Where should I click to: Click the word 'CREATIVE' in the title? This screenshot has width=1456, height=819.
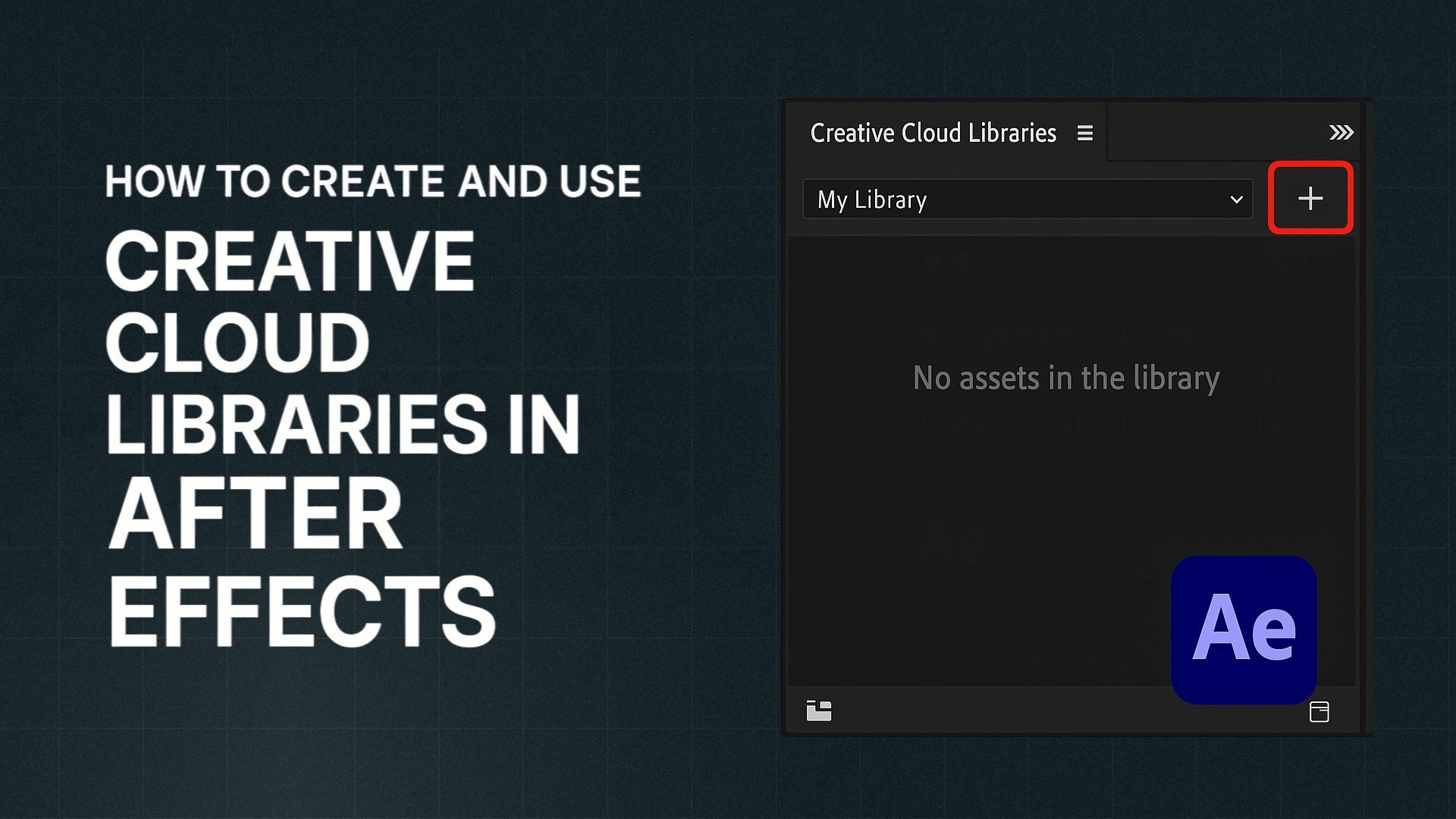[290, 262]
